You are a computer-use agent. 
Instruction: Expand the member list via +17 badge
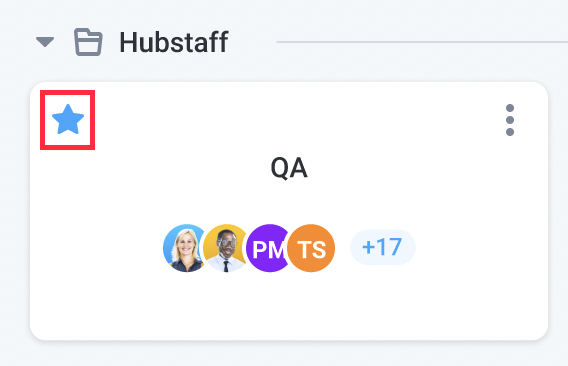(383, 247)
